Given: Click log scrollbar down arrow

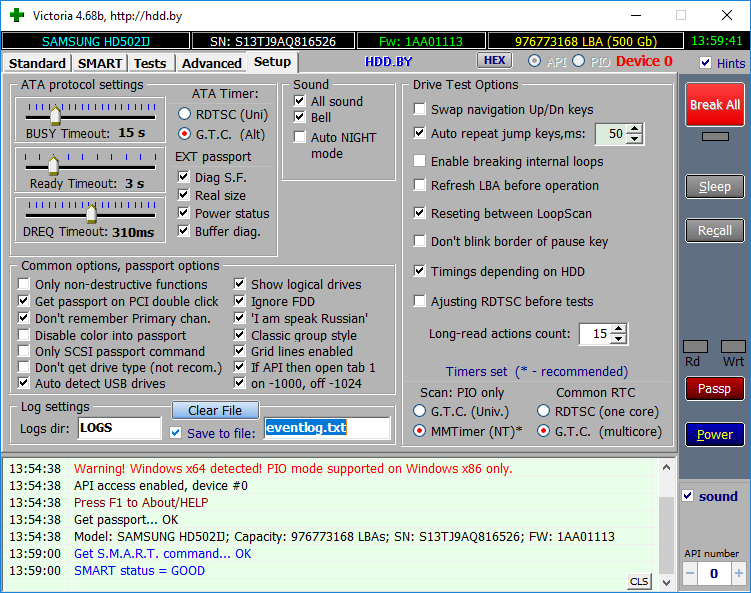Looking at the screenshot, I should tap(666, 582).
